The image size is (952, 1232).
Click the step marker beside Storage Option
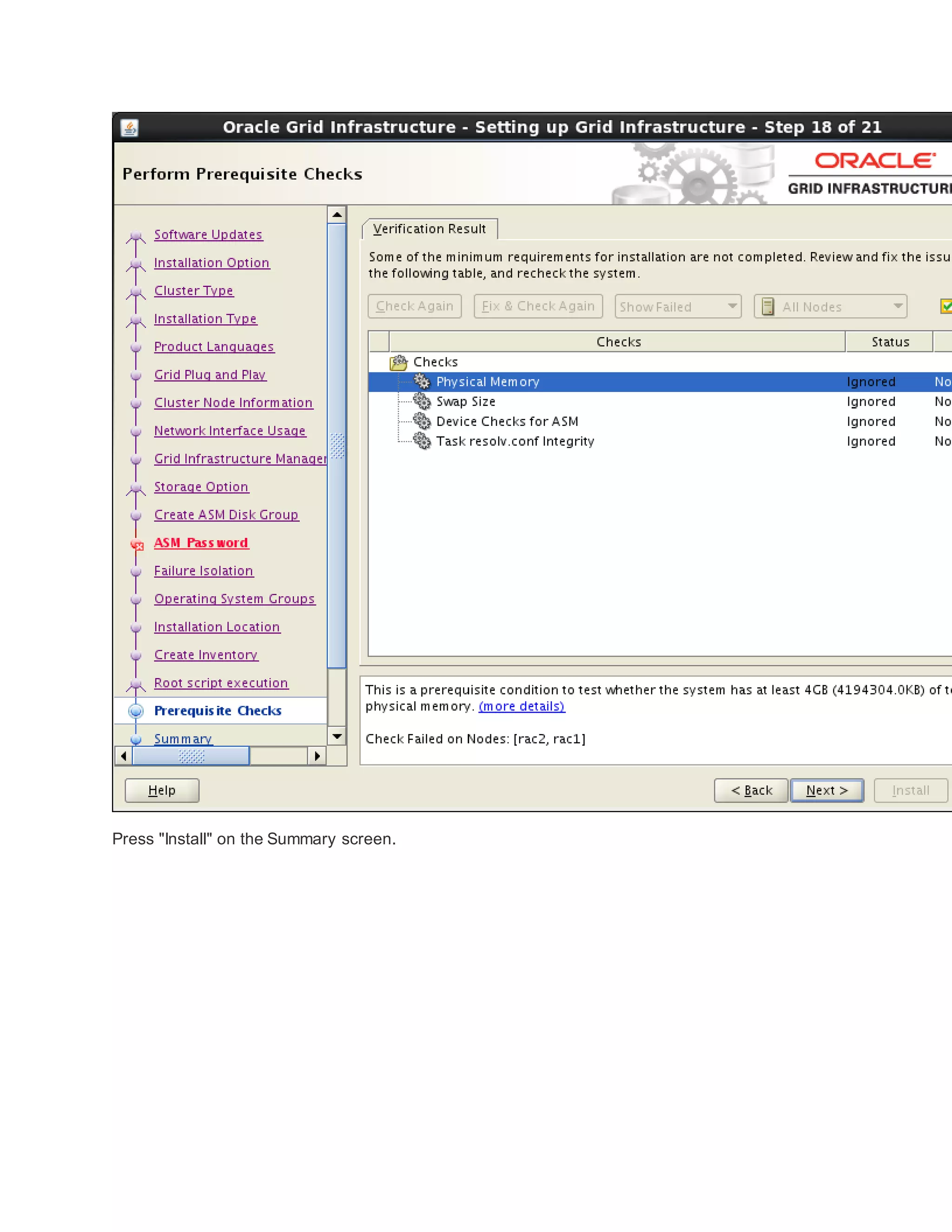[136, 489]
